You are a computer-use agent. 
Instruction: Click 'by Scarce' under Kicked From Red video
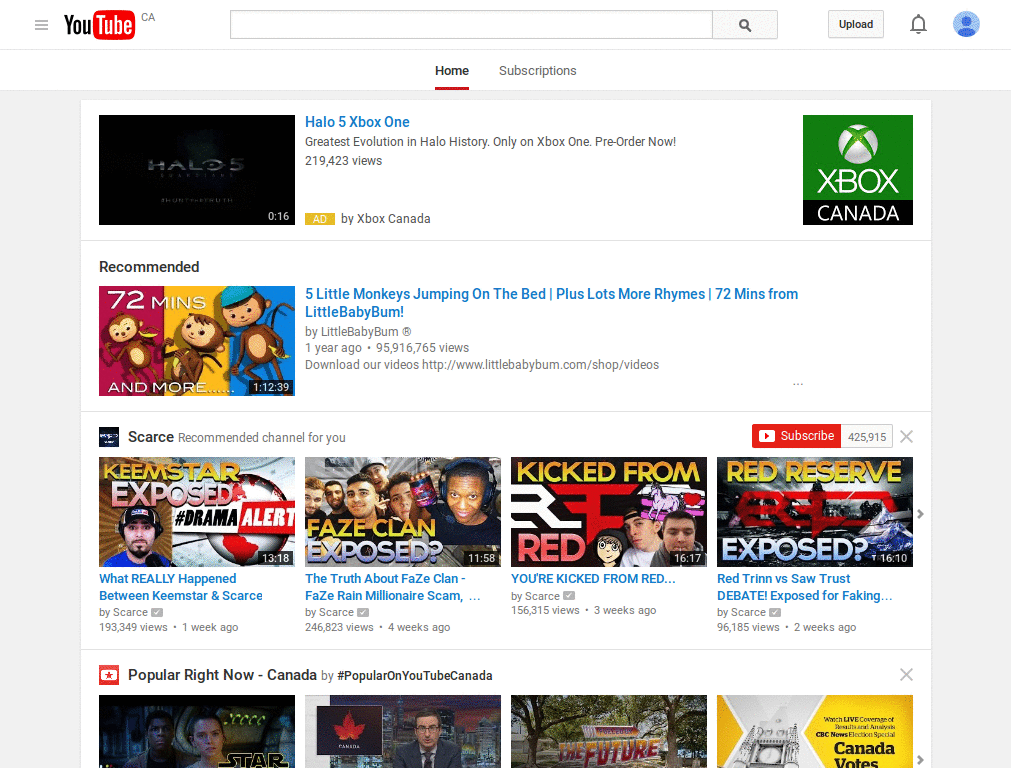[536, 596]
